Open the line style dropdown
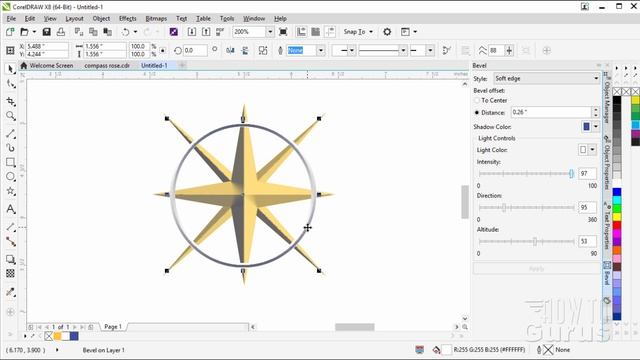 click(403, 51)
